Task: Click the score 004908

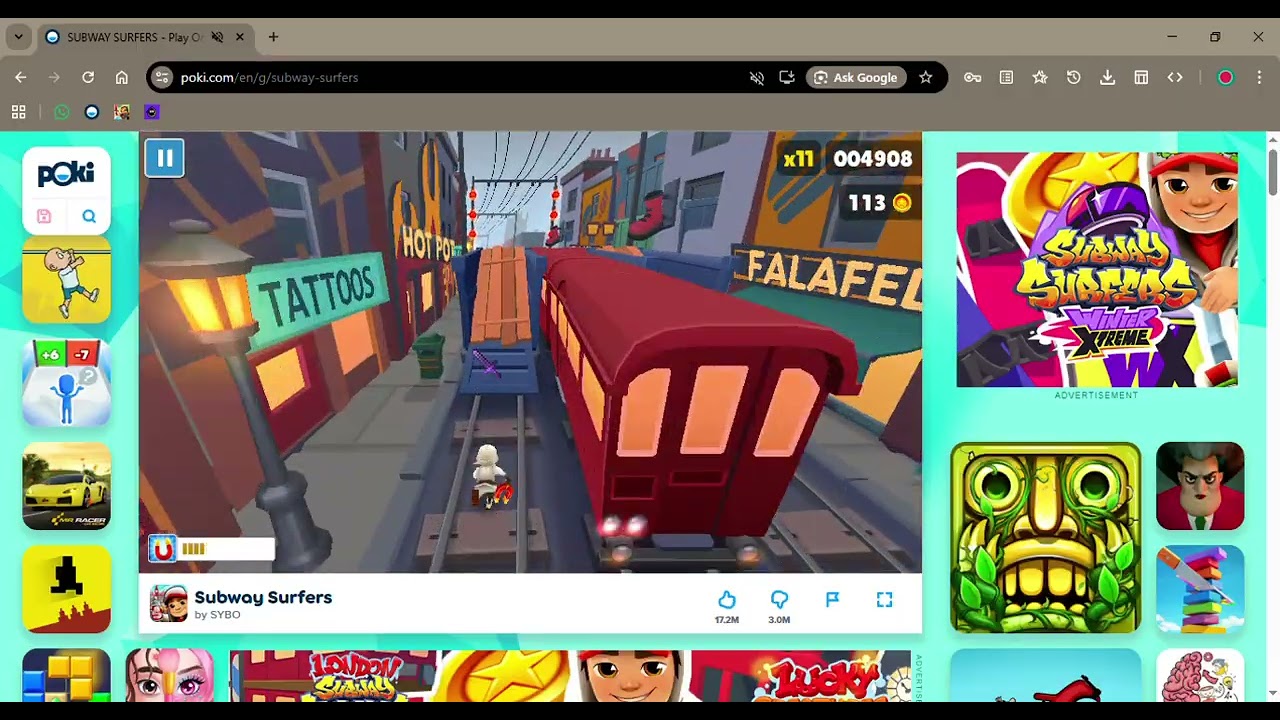Action: click(873, 159)
